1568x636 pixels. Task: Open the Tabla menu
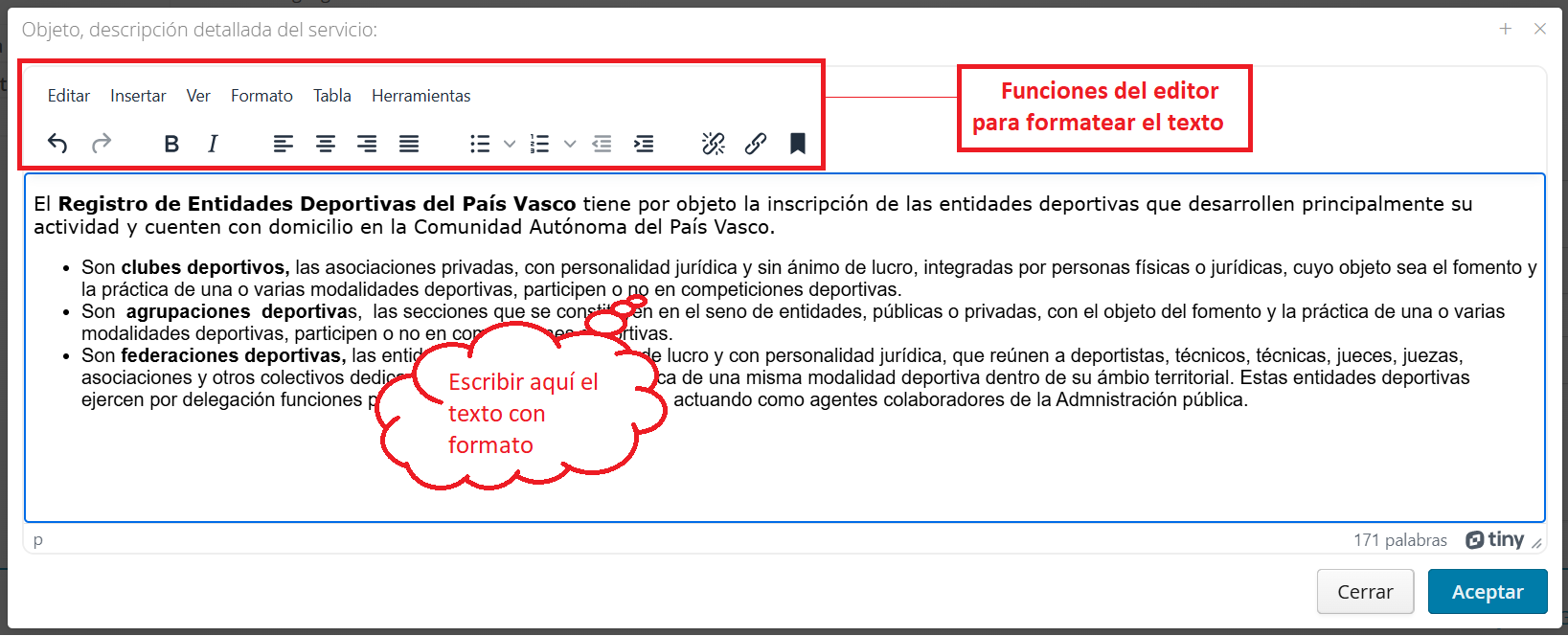point(332,96)
